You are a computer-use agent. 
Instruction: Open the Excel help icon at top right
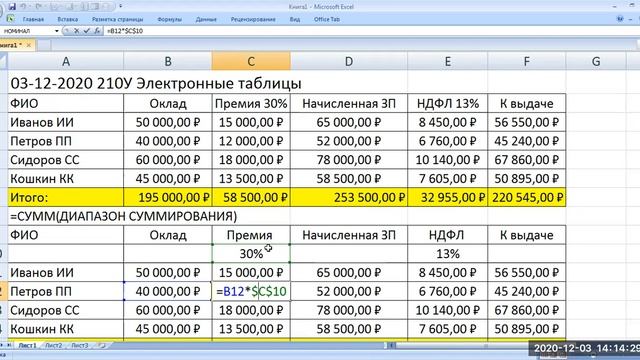click(620, 19)
